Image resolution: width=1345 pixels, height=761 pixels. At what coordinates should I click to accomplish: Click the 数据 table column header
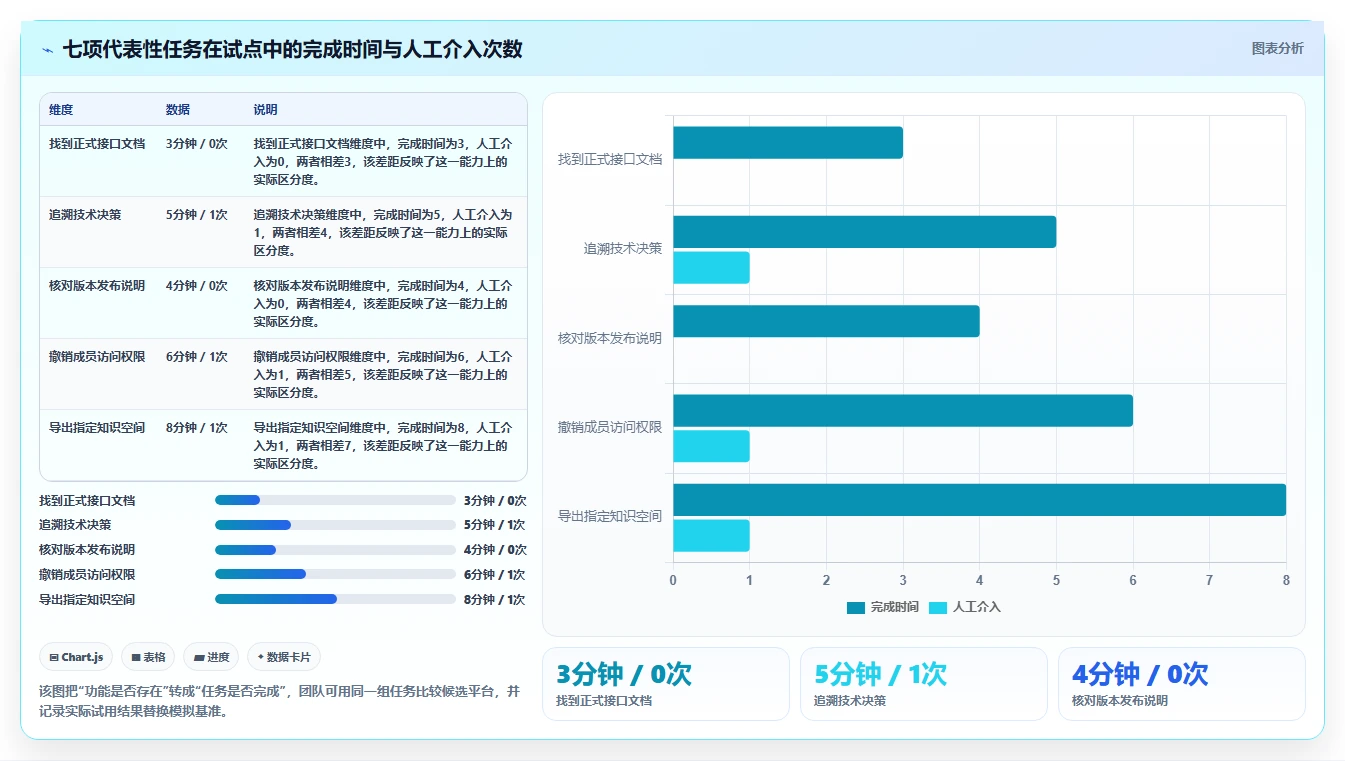(x=178, y=110)
